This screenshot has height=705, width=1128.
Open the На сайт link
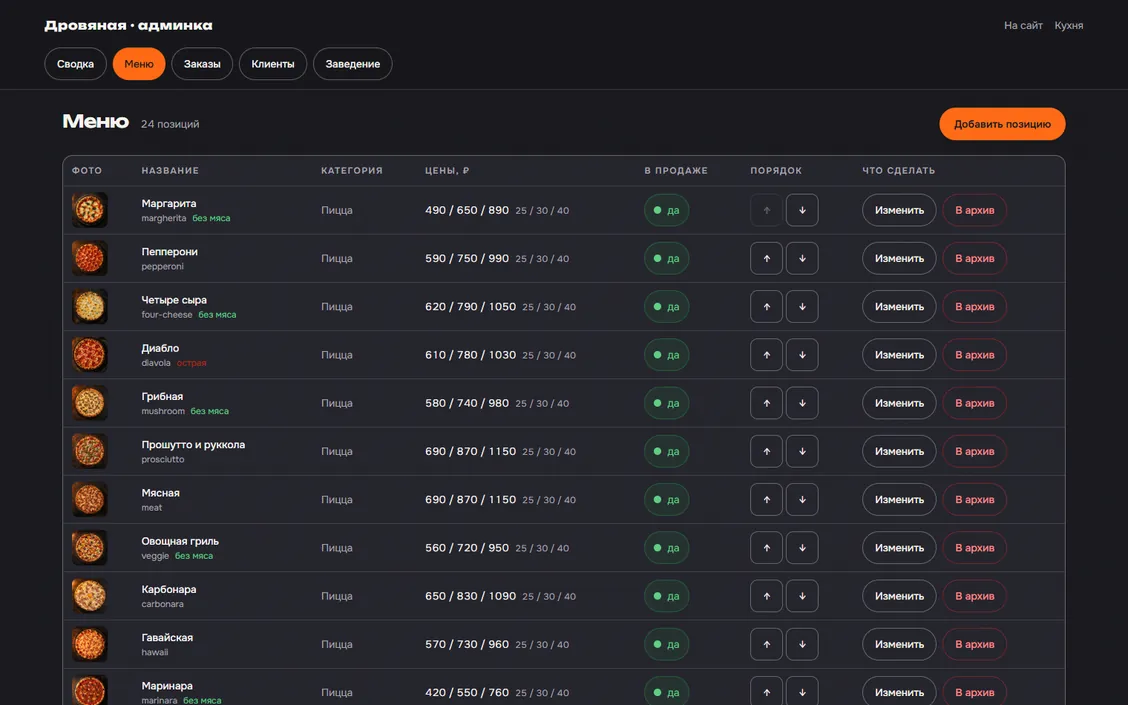tap(1023, 25)
